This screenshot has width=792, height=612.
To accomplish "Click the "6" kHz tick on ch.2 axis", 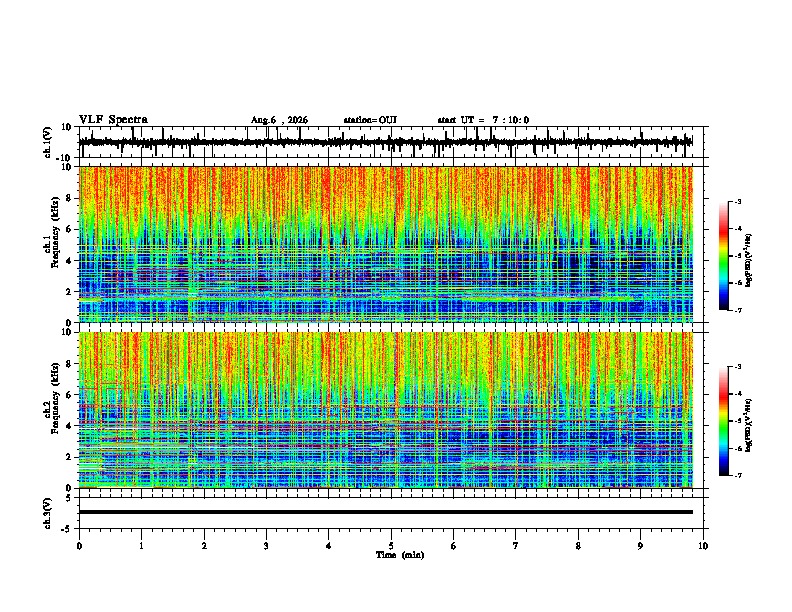I will (69, 394).
